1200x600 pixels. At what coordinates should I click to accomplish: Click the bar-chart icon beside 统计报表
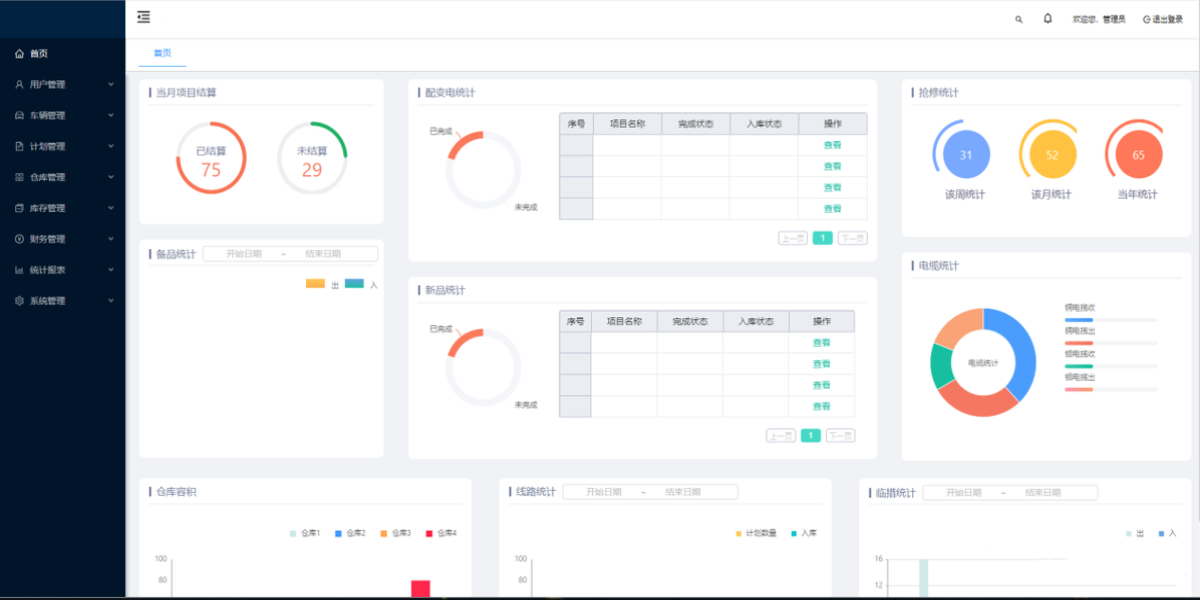(19, 270)
